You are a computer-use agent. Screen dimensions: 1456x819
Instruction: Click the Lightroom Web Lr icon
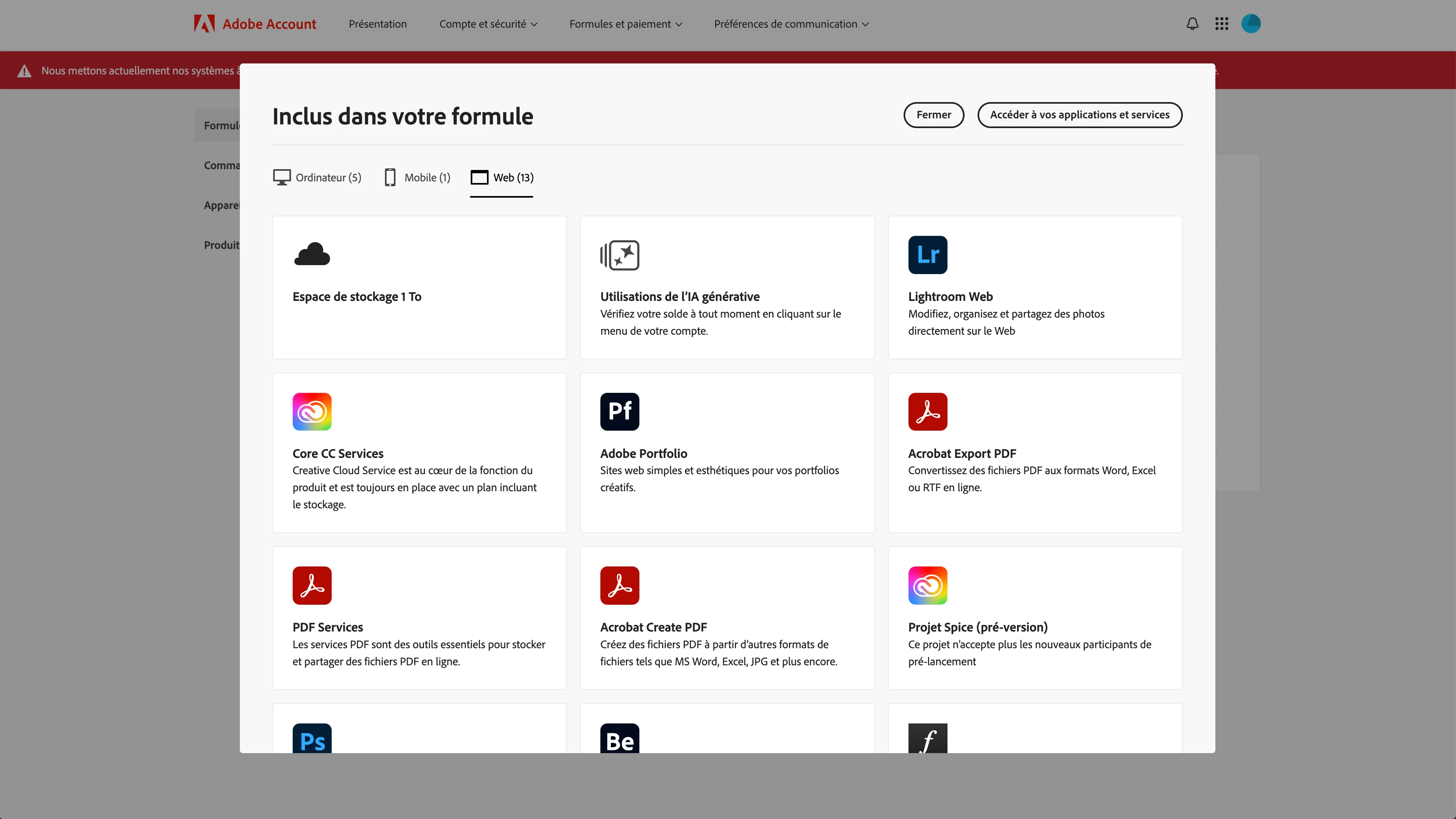pos(928,255)
